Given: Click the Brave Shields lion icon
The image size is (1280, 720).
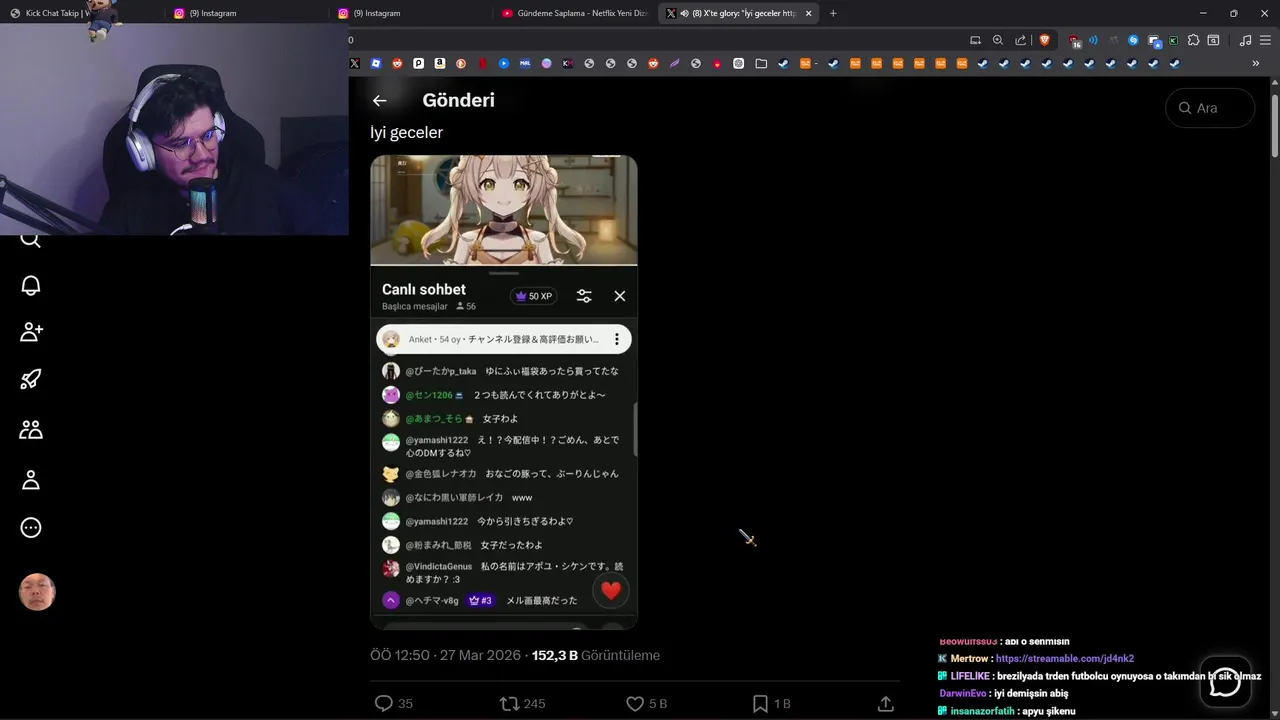Looking at the screenshot, I should tap(1045, 40).
